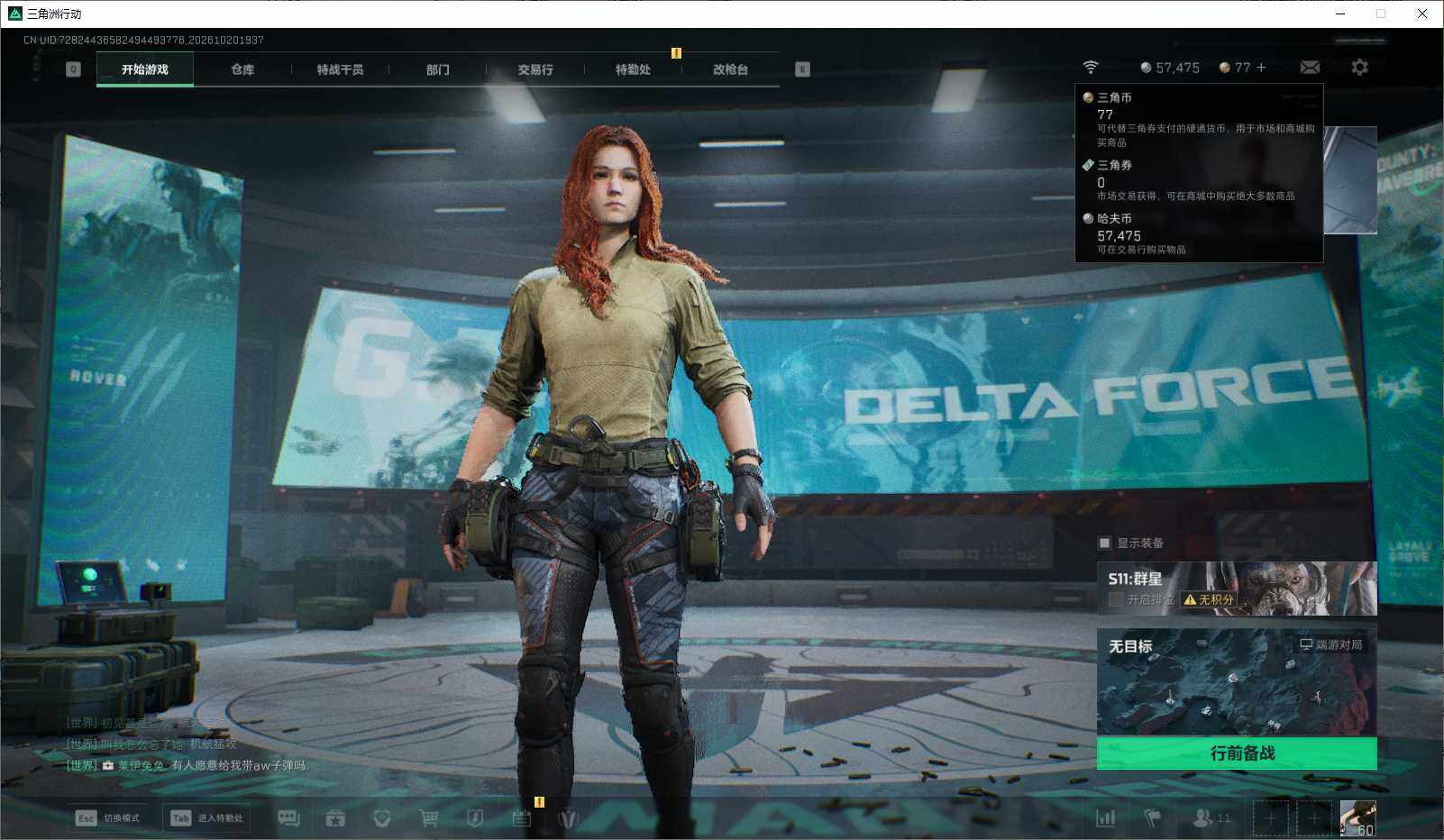Click the plus next to 三角币 77
Screen dimensions: 1444x840
tap(1261, 68)
